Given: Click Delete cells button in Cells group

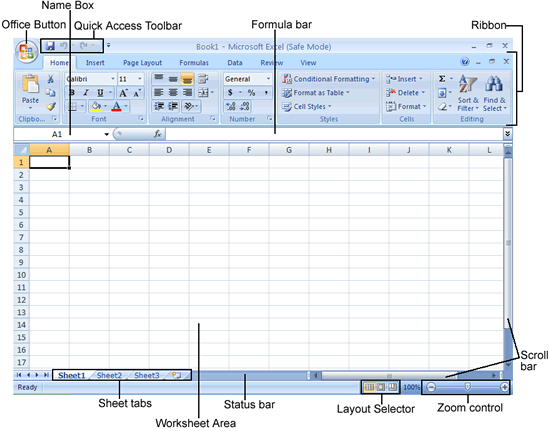Looking at the screenshot, I should tap(405, 93).
